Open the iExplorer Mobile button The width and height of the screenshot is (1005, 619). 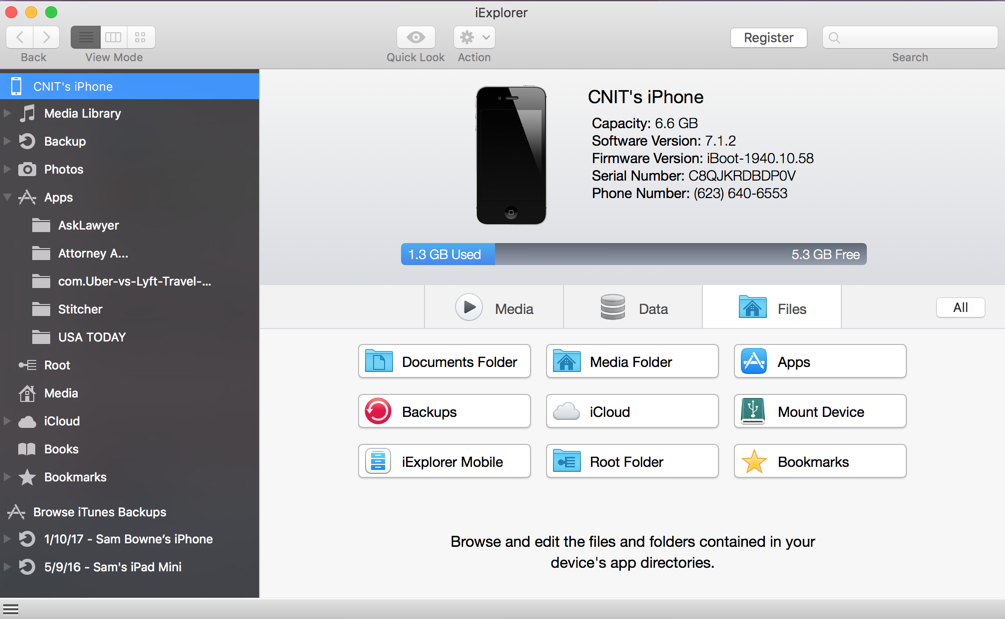click(x=444, y=461)
